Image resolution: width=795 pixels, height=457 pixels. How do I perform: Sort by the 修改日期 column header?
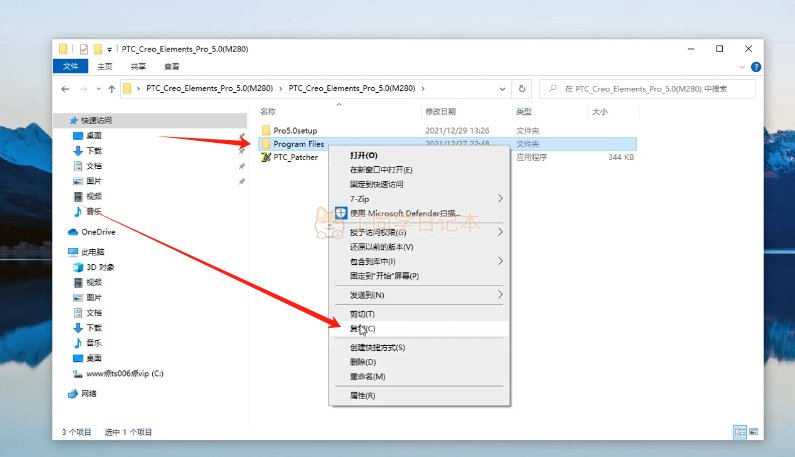pyautogui.click(x=440, y=112)
